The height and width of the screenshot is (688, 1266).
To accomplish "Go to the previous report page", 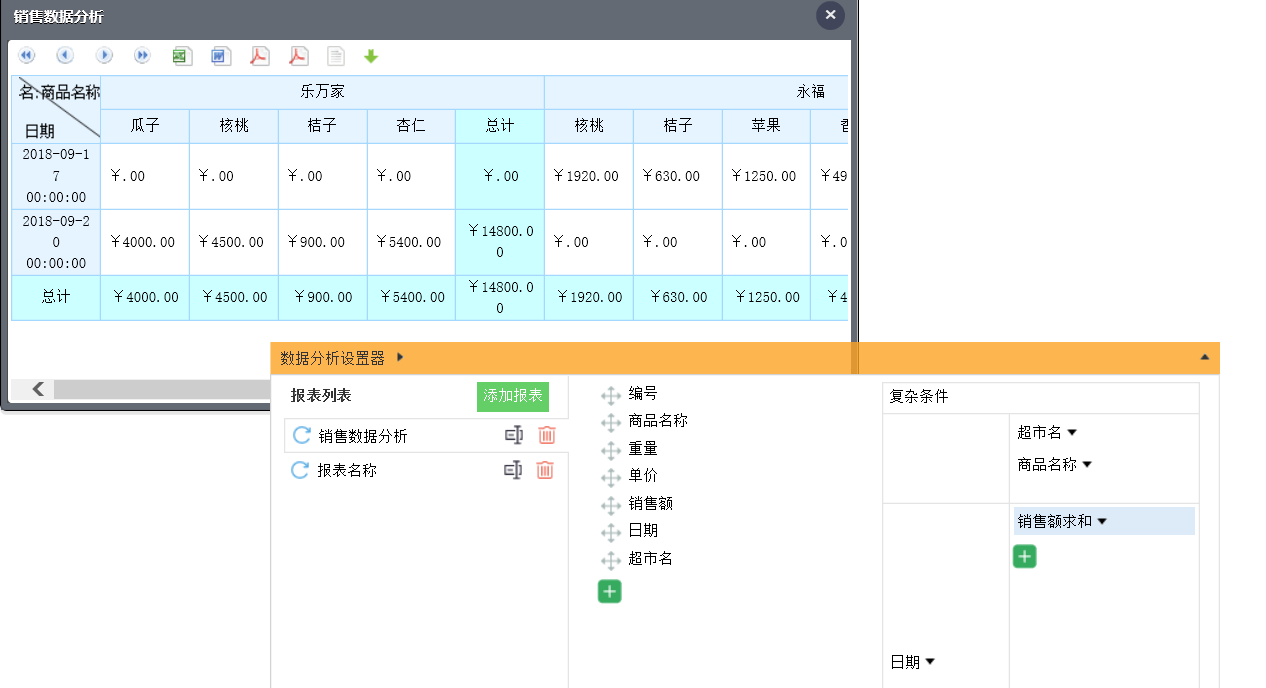I will pyautogui.click(x=65, y=56).
